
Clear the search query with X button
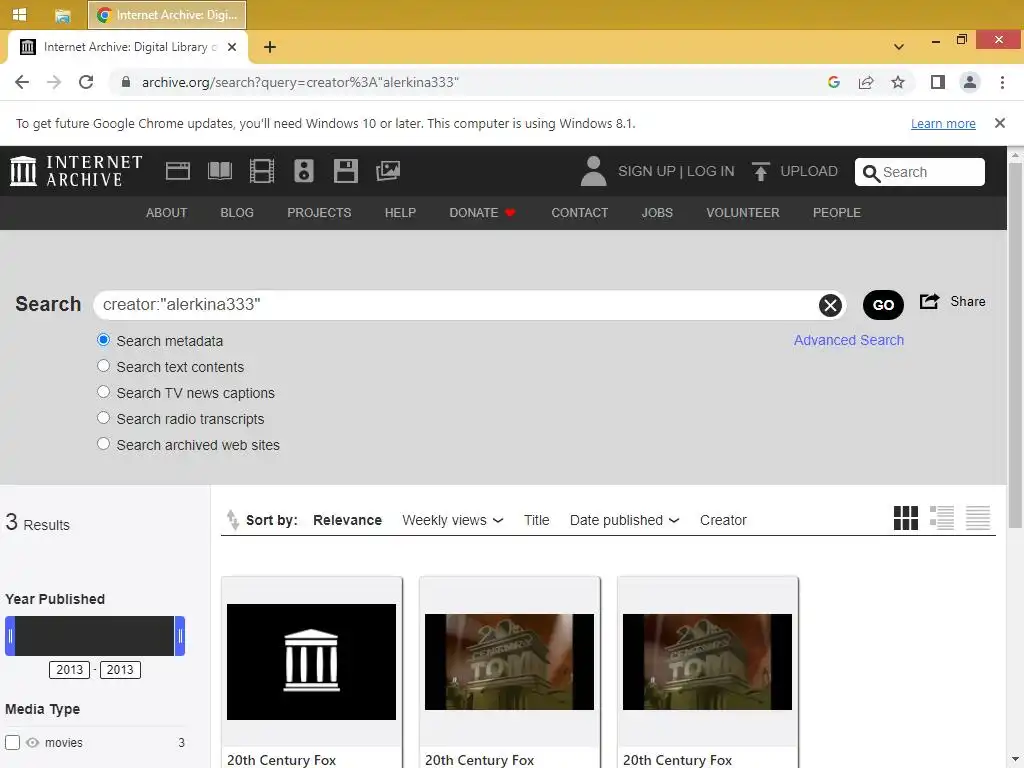coord(830,305)
